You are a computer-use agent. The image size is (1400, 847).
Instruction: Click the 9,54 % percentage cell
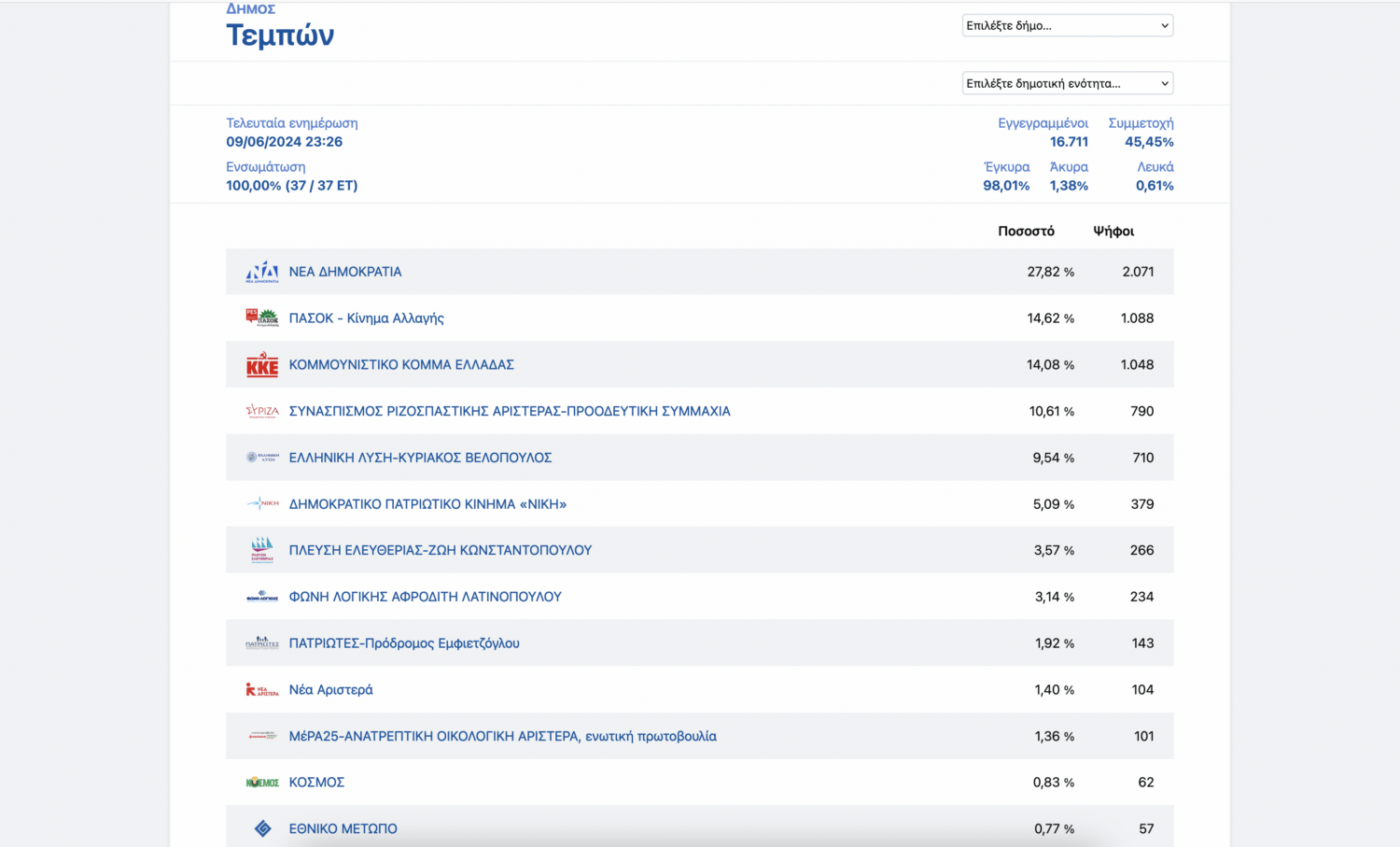click(x=1054, y=458)
